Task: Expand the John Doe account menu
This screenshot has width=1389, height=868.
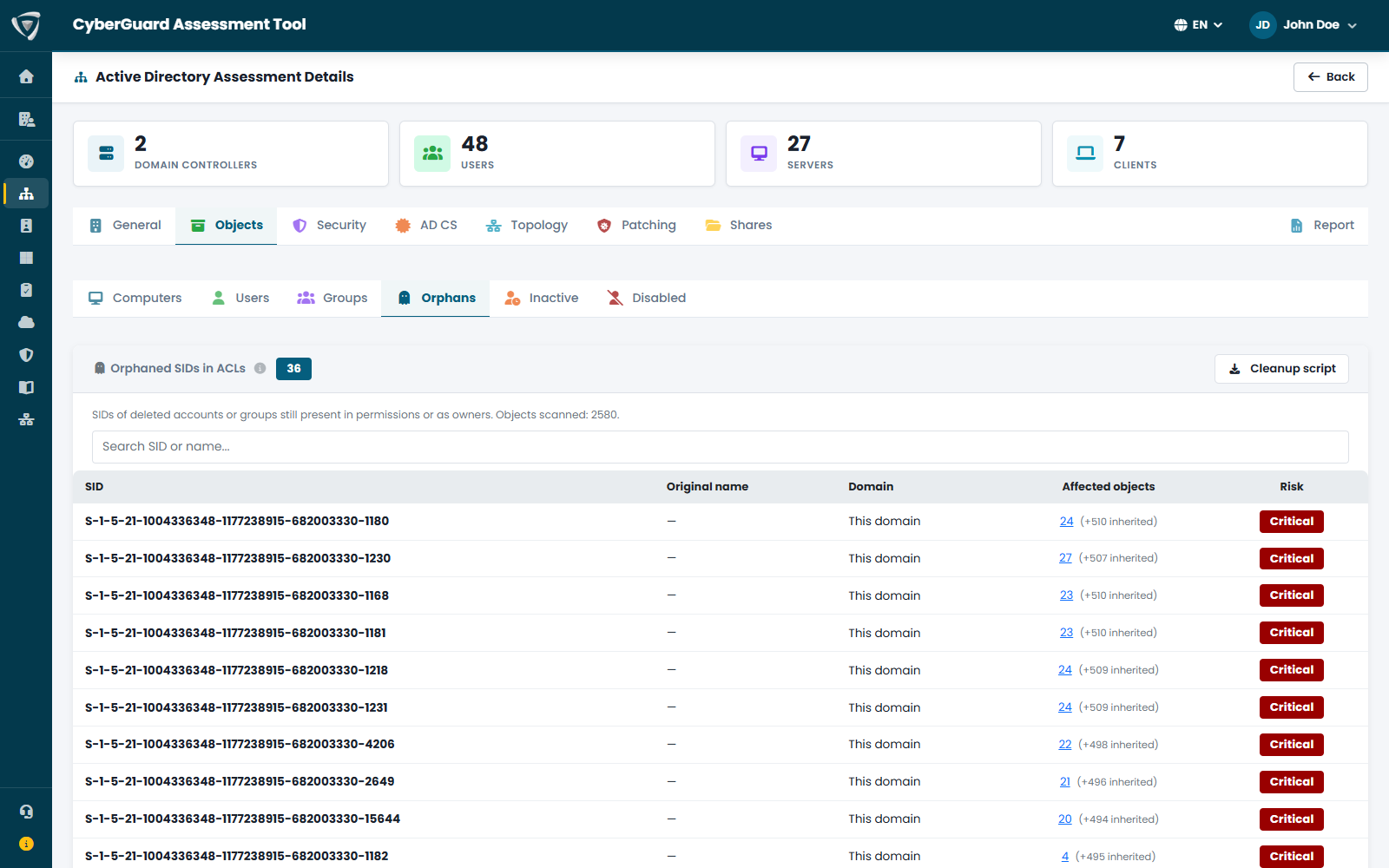Action: (x=1303, y=25)
